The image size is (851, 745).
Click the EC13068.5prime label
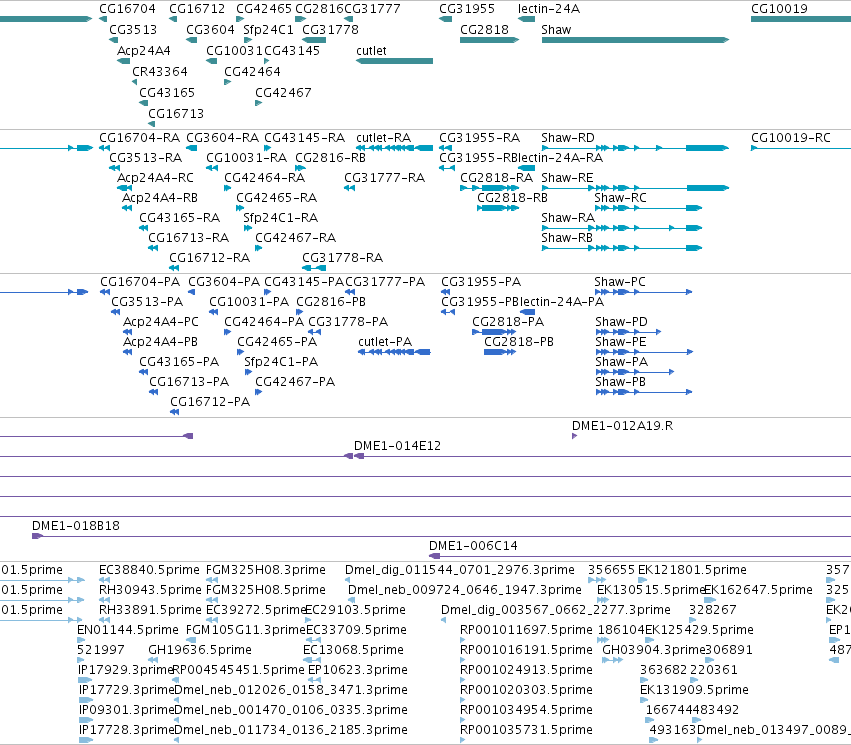point(353,650)
